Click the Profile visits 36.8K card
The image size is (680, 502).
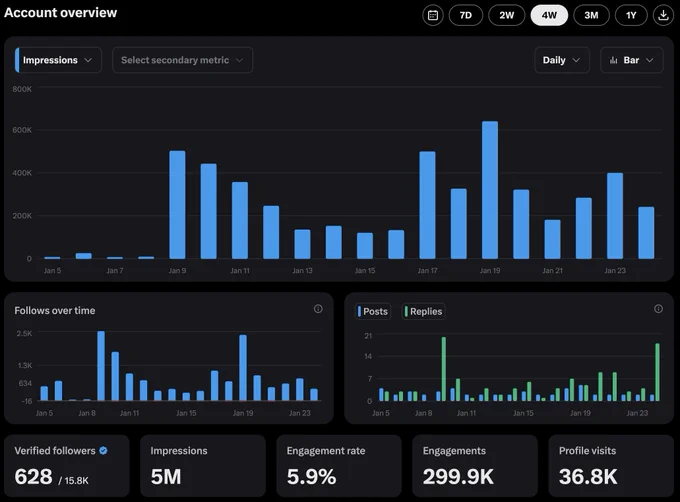611,466
